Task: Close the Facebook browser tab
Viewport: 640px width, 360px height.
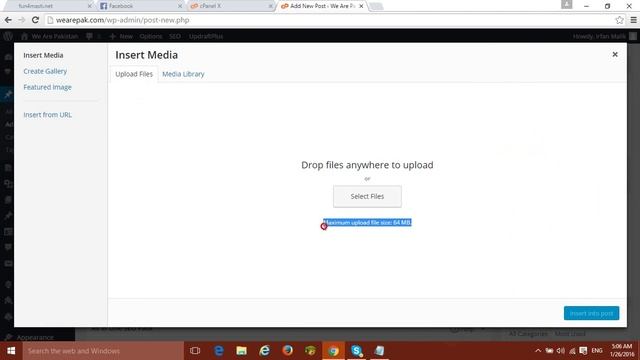Action: tap(180, 6)
